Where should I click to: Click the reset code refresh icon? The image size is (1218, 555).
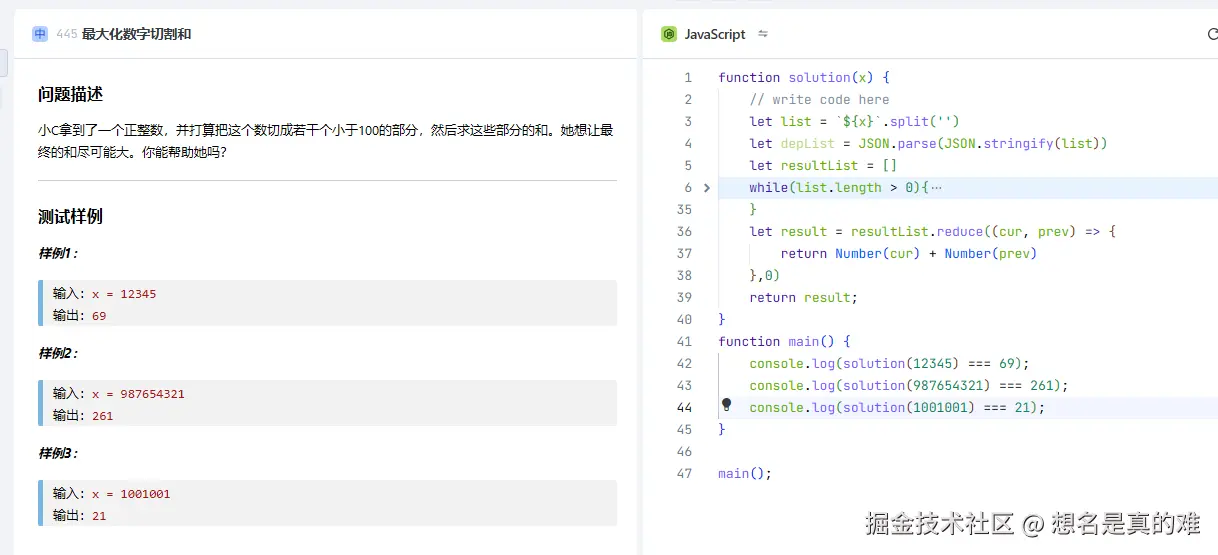point(1212,34)
